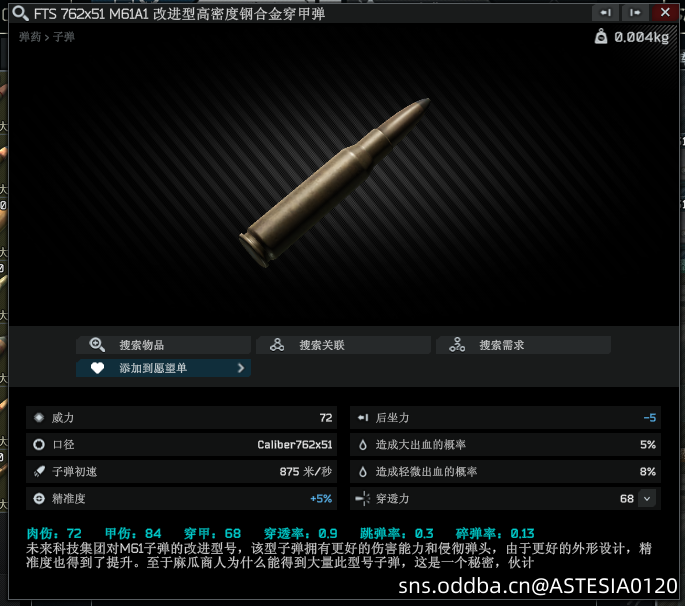685x606 pixels.
Task: Click the 甲伤：84 stat text
Action: pyautogui.click(x=133, y=533)
